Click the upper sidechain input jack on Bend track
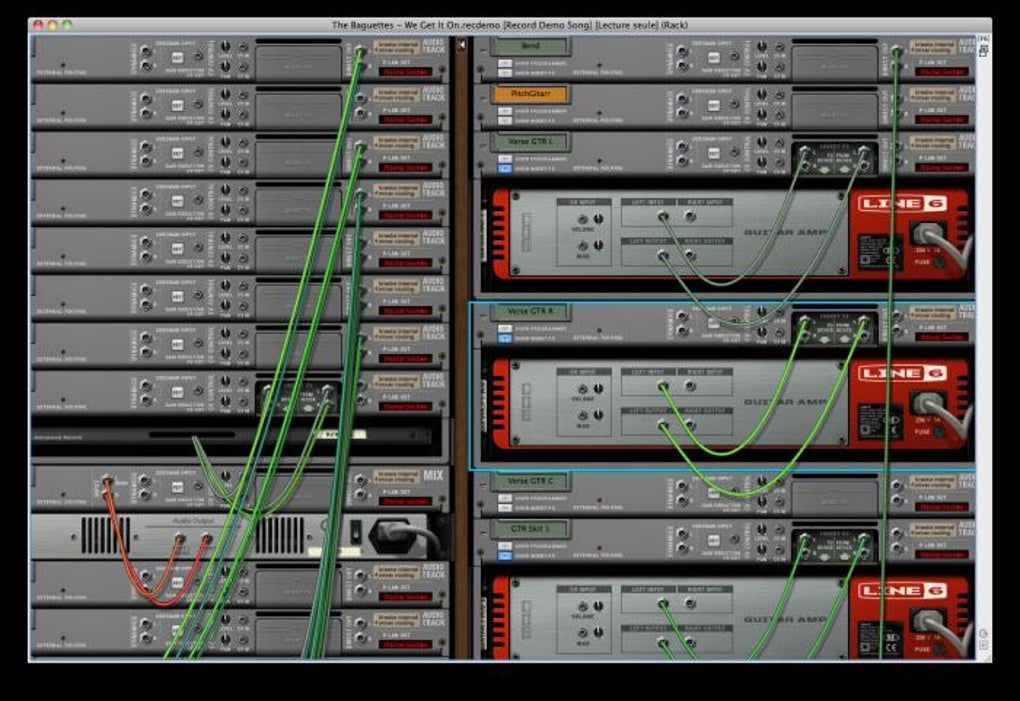The height and width of the screenshot is (701, 1020). point(682,51)
